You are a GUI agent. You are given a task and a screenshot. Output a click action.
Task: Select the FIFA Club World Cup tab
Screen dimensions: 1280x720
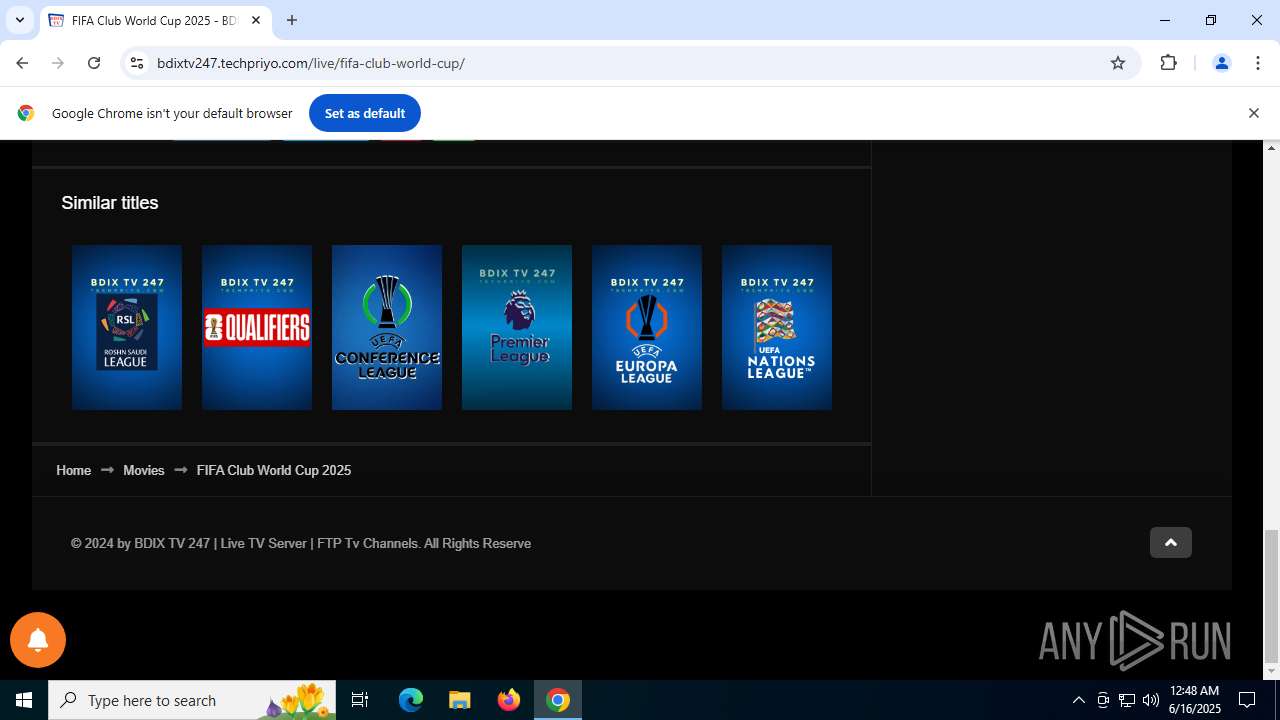tap(155, 20)
